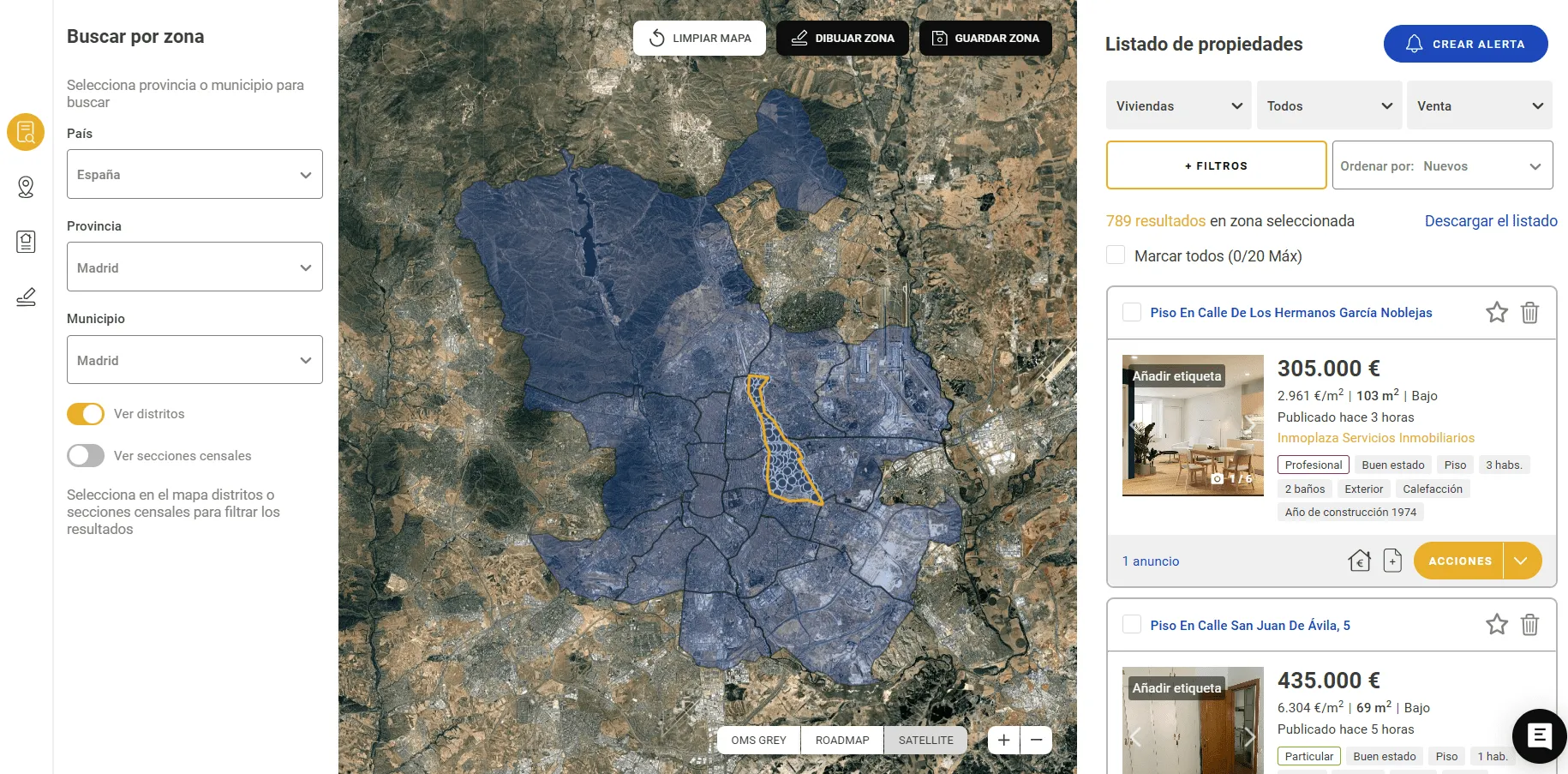Open the building report sidebar icon
Viewport: 1568px width, 774px height.
coord(26,242)
